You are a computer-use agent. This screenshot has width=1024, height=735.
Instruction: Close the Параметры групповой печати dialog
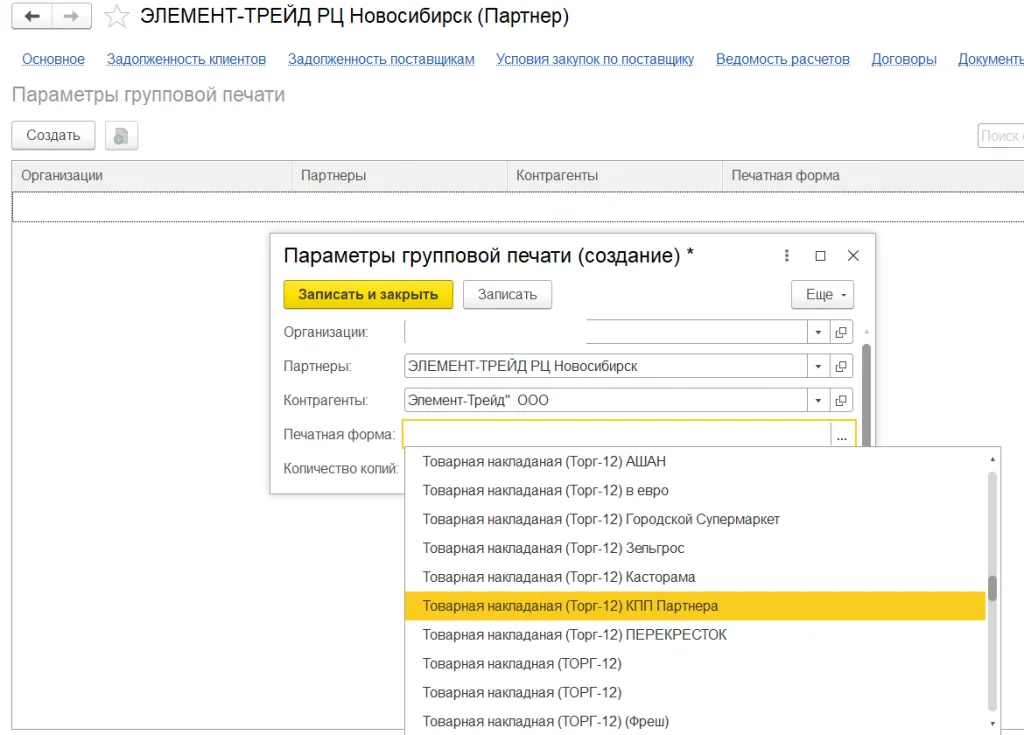pyautogui.click(x=853, y=255)
